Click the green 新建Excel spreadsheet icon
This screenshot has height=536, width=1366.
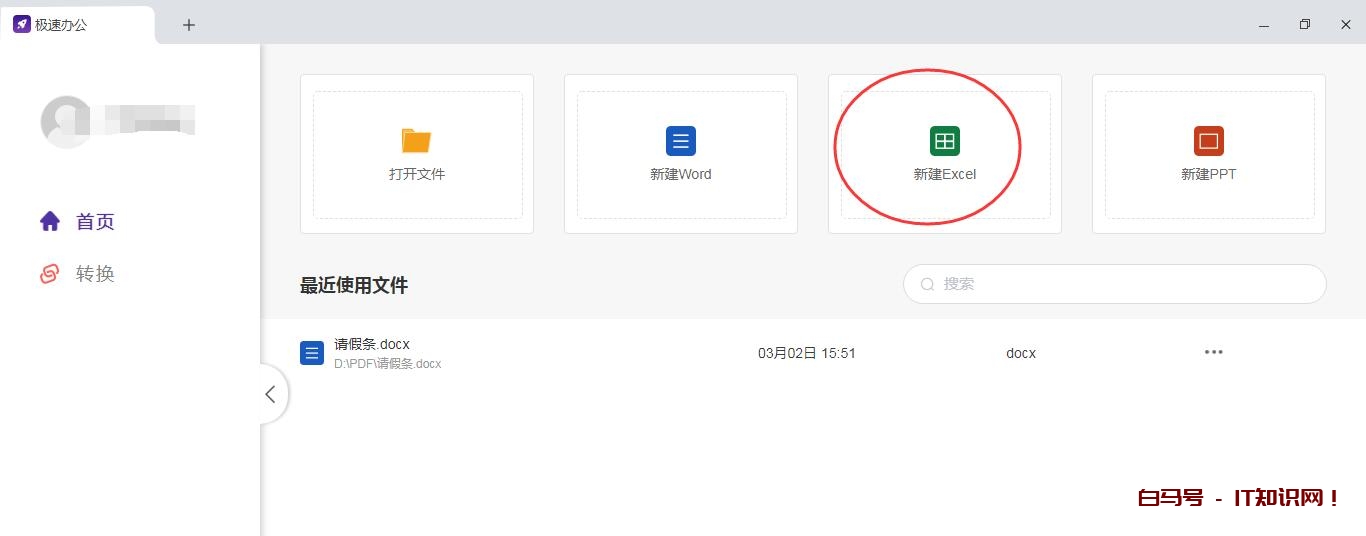[944, 141]
